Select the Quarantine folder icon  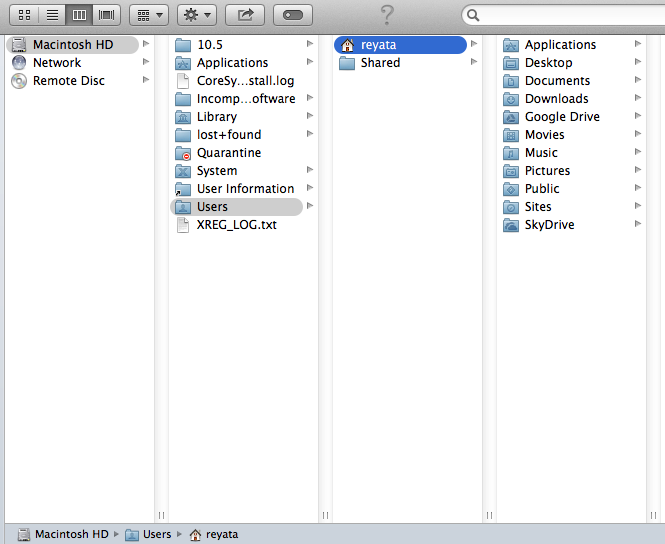click(x=183, y=153)
